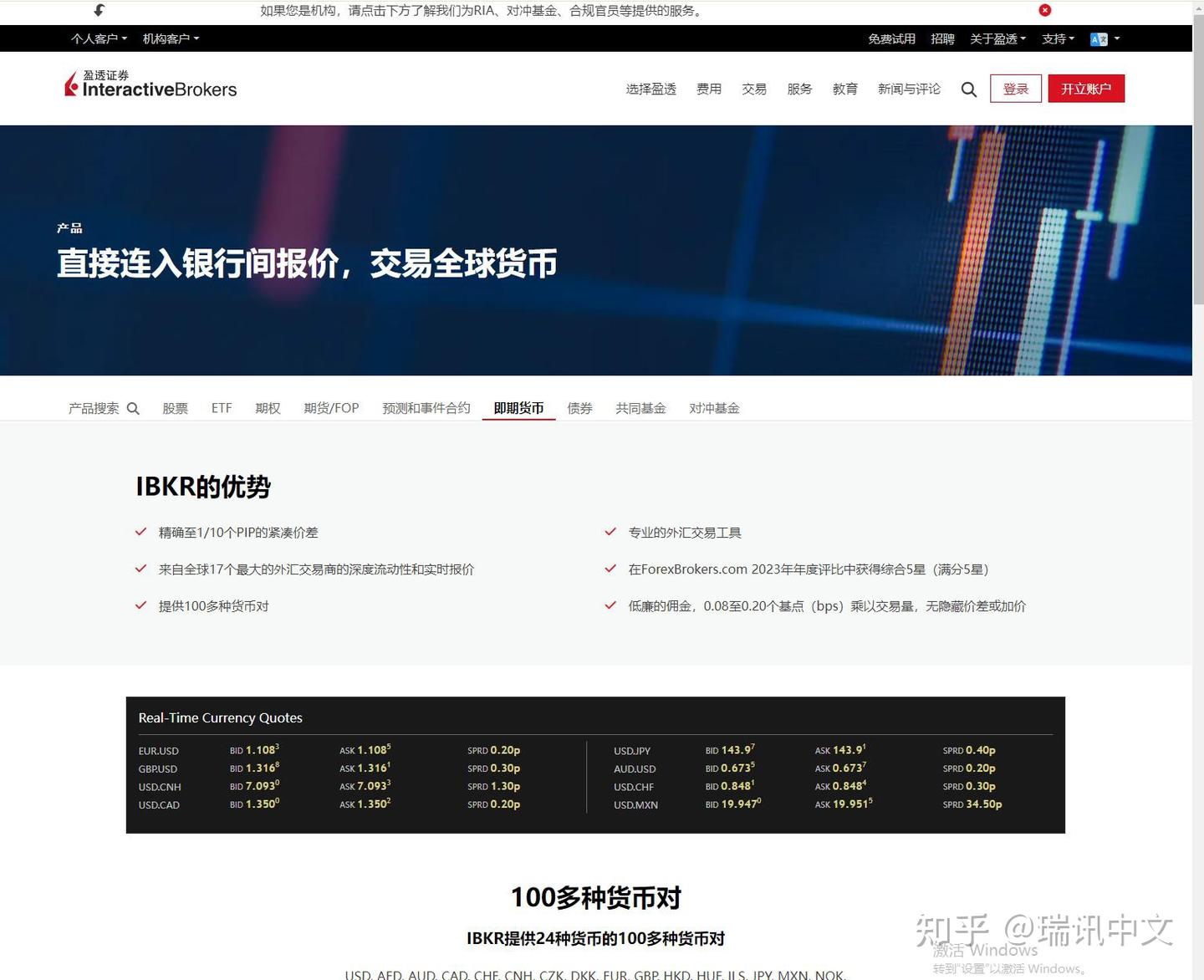Image resolution: width=1204 pixels, height=980 pixels.
Task: Click the note icon above the banner
Action: click(98, 10)
